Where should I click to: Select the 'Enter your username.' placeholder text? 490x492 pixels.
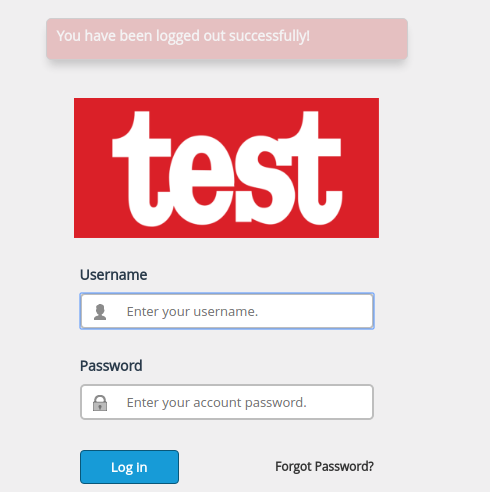click(x=192, y=312)
